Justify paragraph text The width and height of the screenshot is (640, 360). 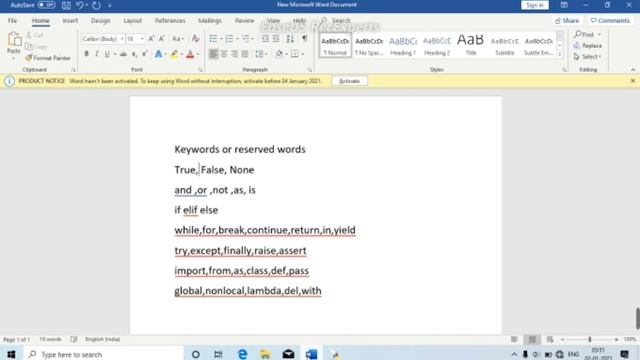pos(245,54)
